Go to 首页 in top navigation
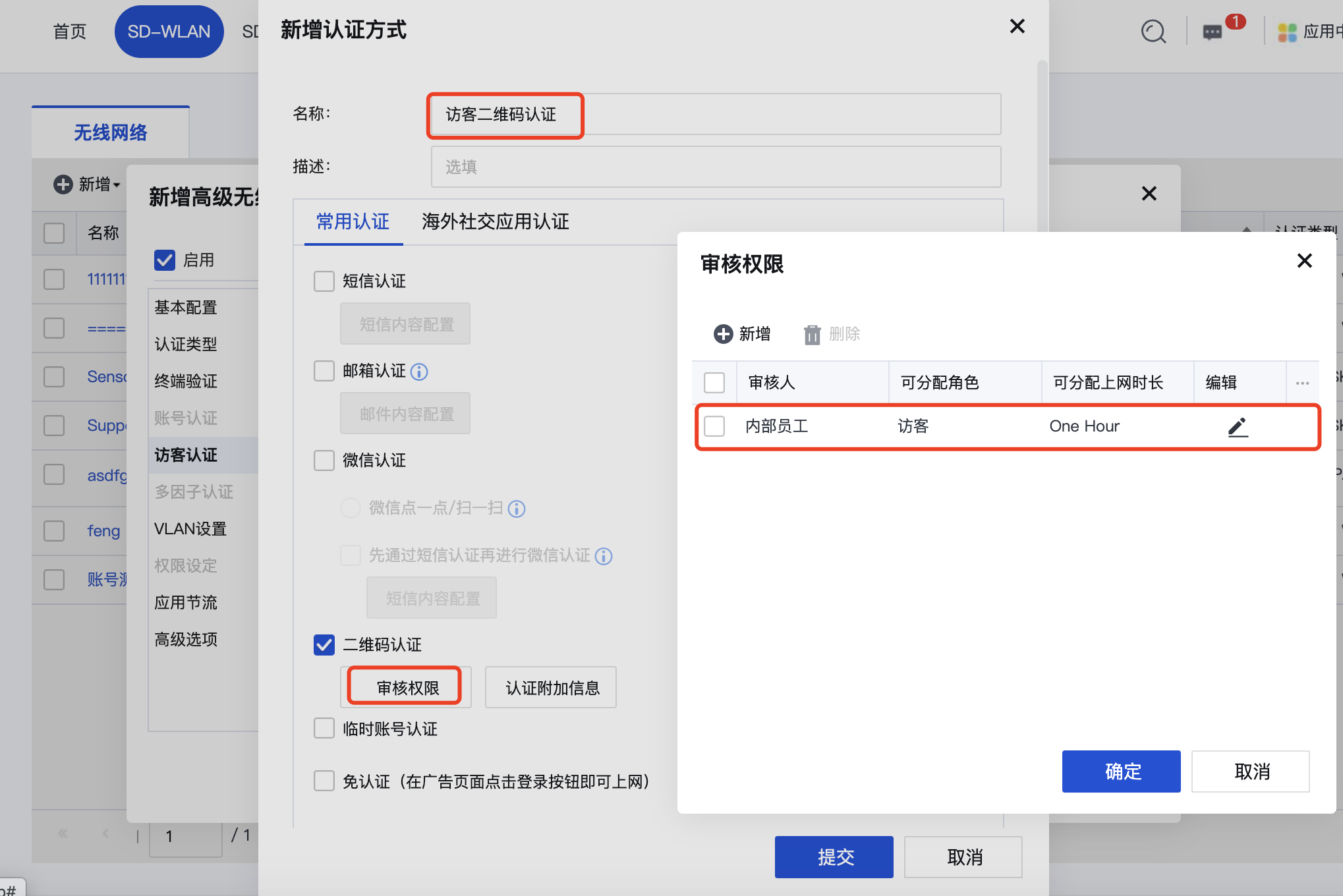Screen dimensions: 1343x896 (70, 32)
